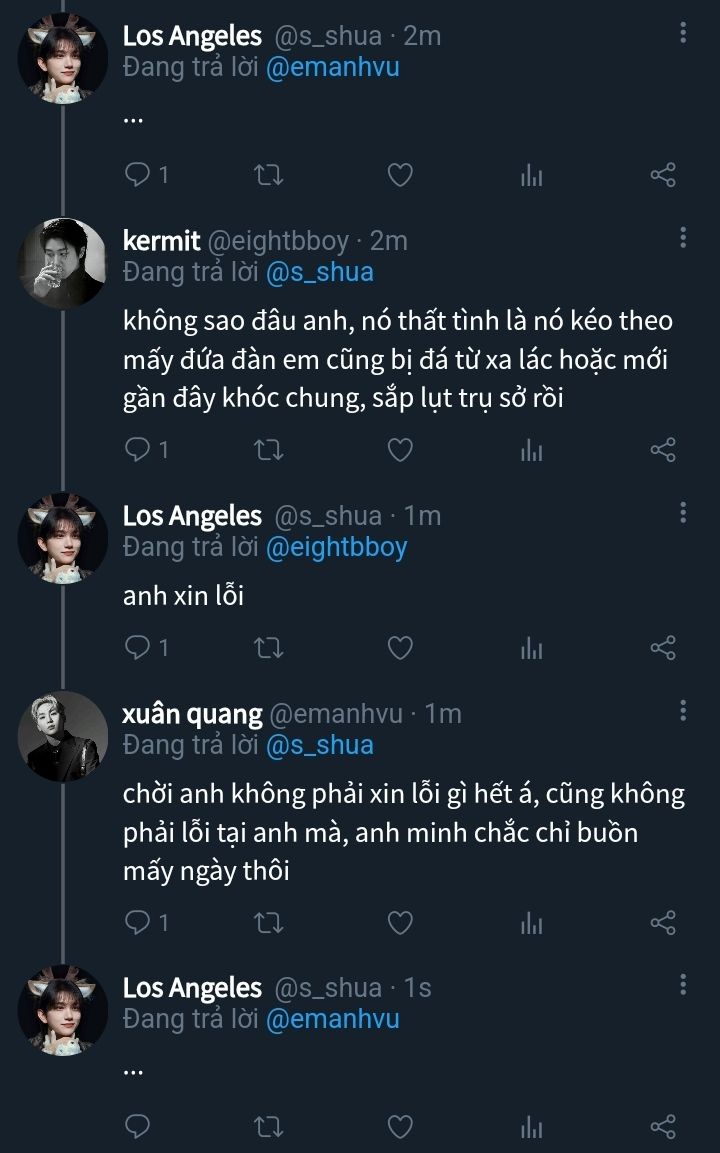Image resolution: width=720 pixels, height=1153 pixels.
Task: View analytics of xuân quang's tweet
Action: tap(531, 922)
